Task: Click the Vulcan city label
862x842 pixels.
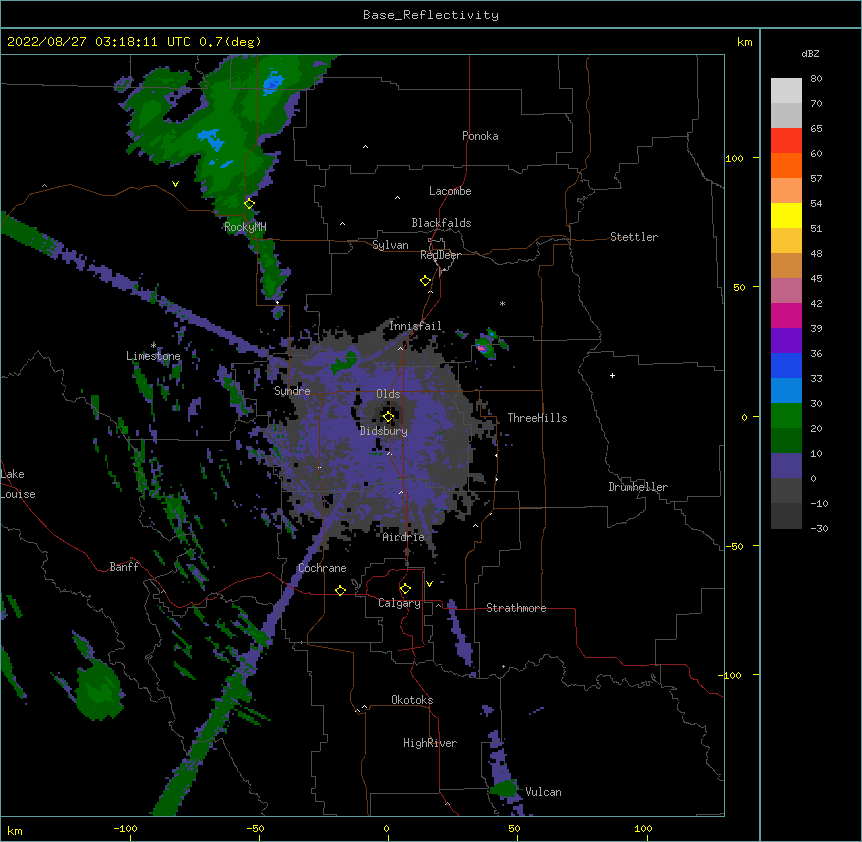Action: 543,792
